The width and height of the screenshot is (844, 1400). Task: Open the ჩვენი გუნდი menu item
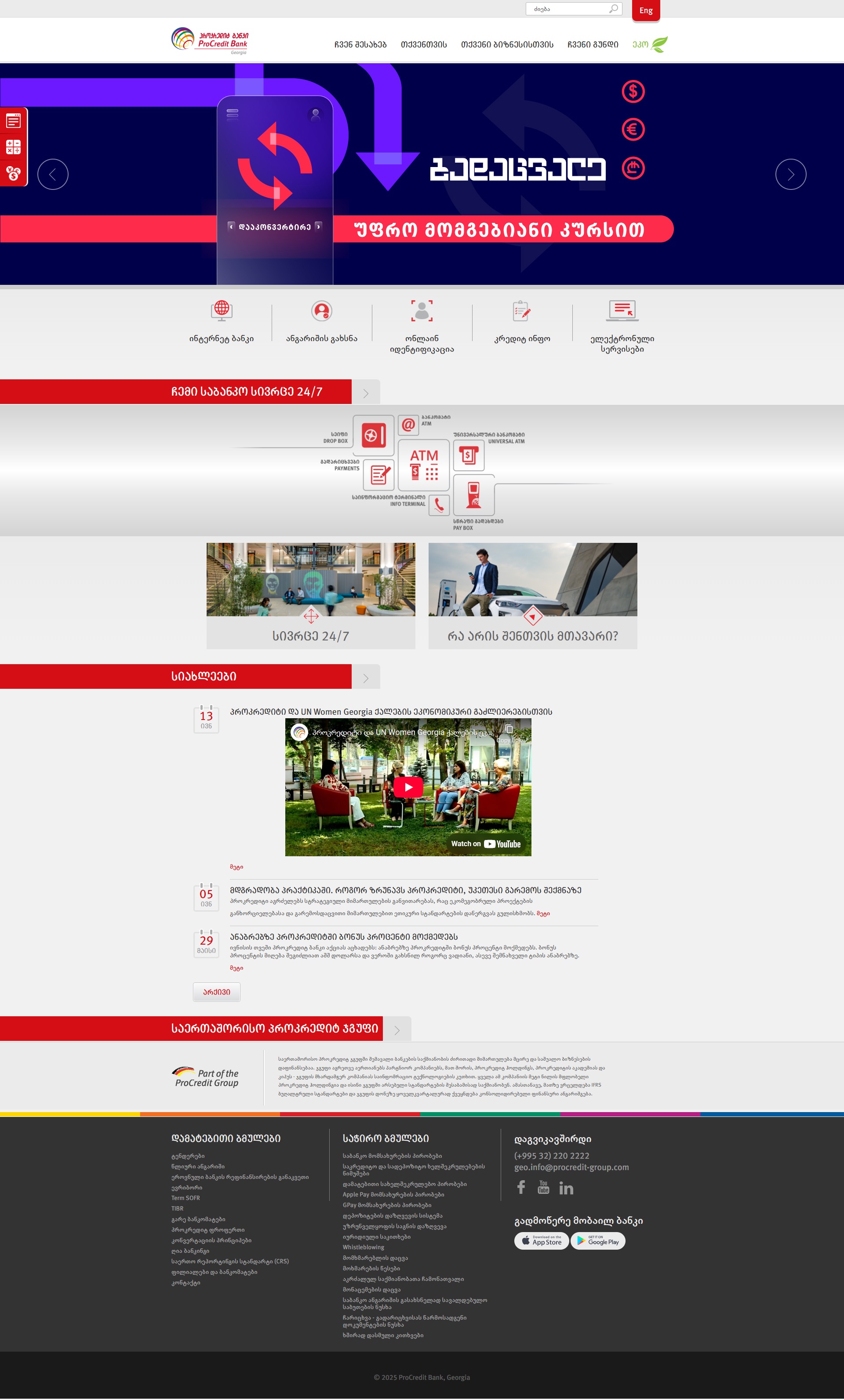click(593, 45)
